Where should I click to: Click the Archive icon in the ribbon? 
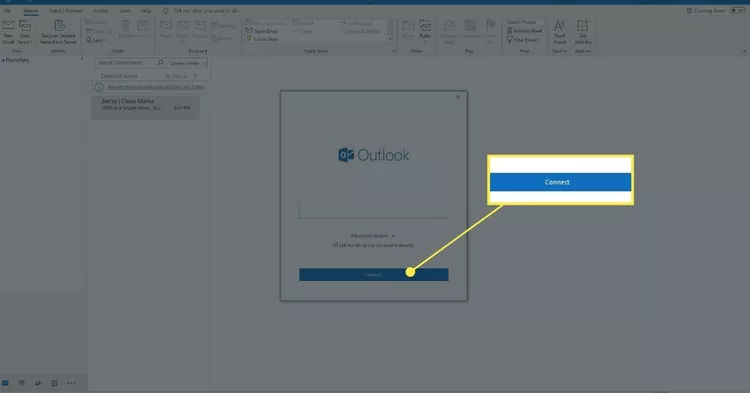coord(143,29)
